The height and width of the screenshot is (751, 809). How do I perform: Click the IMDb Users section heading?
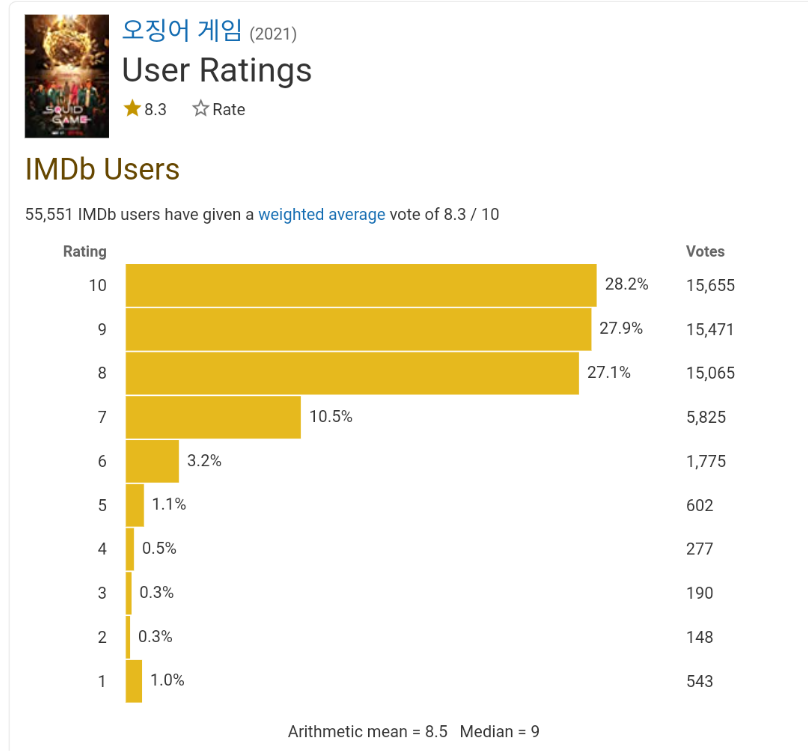pos(102,169)
